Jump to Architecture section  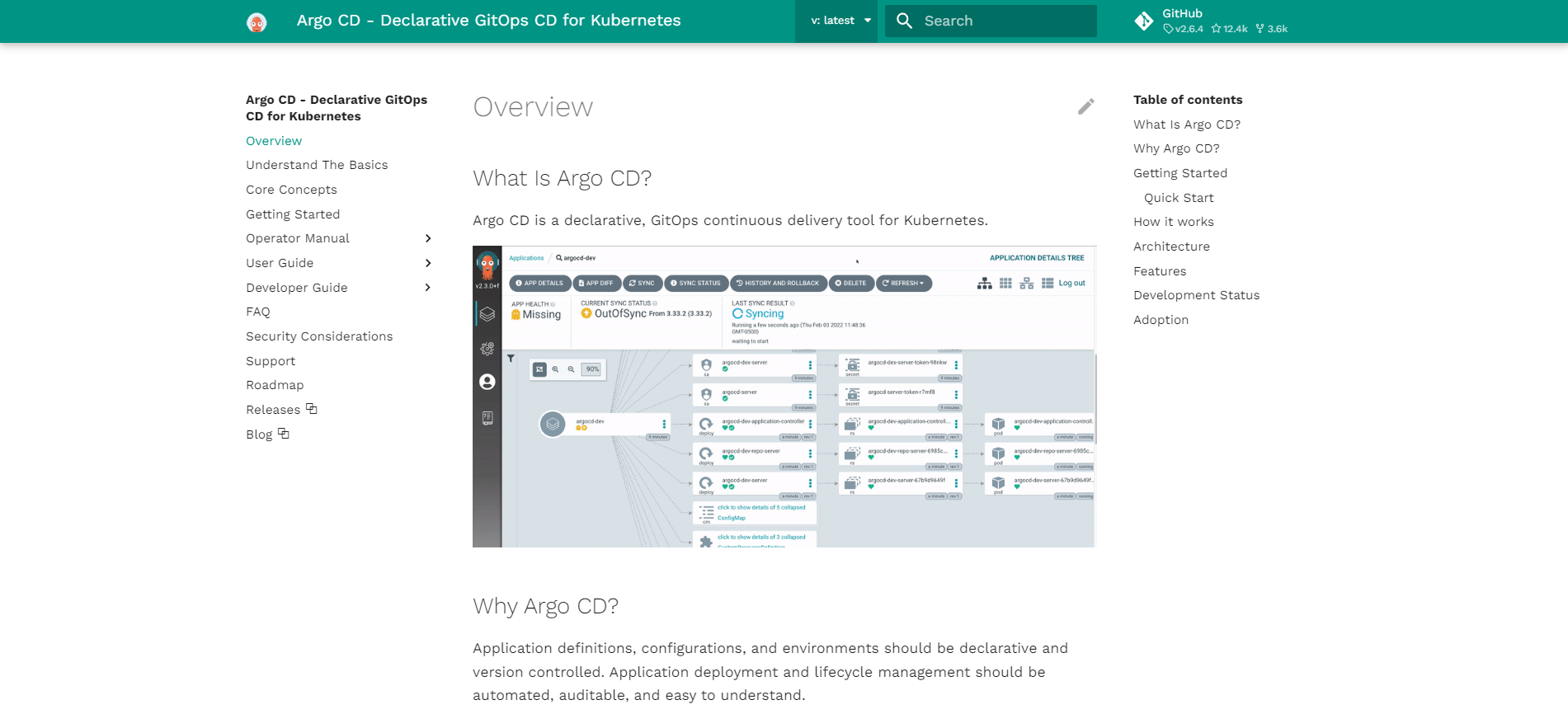(x=1171, y=247)
